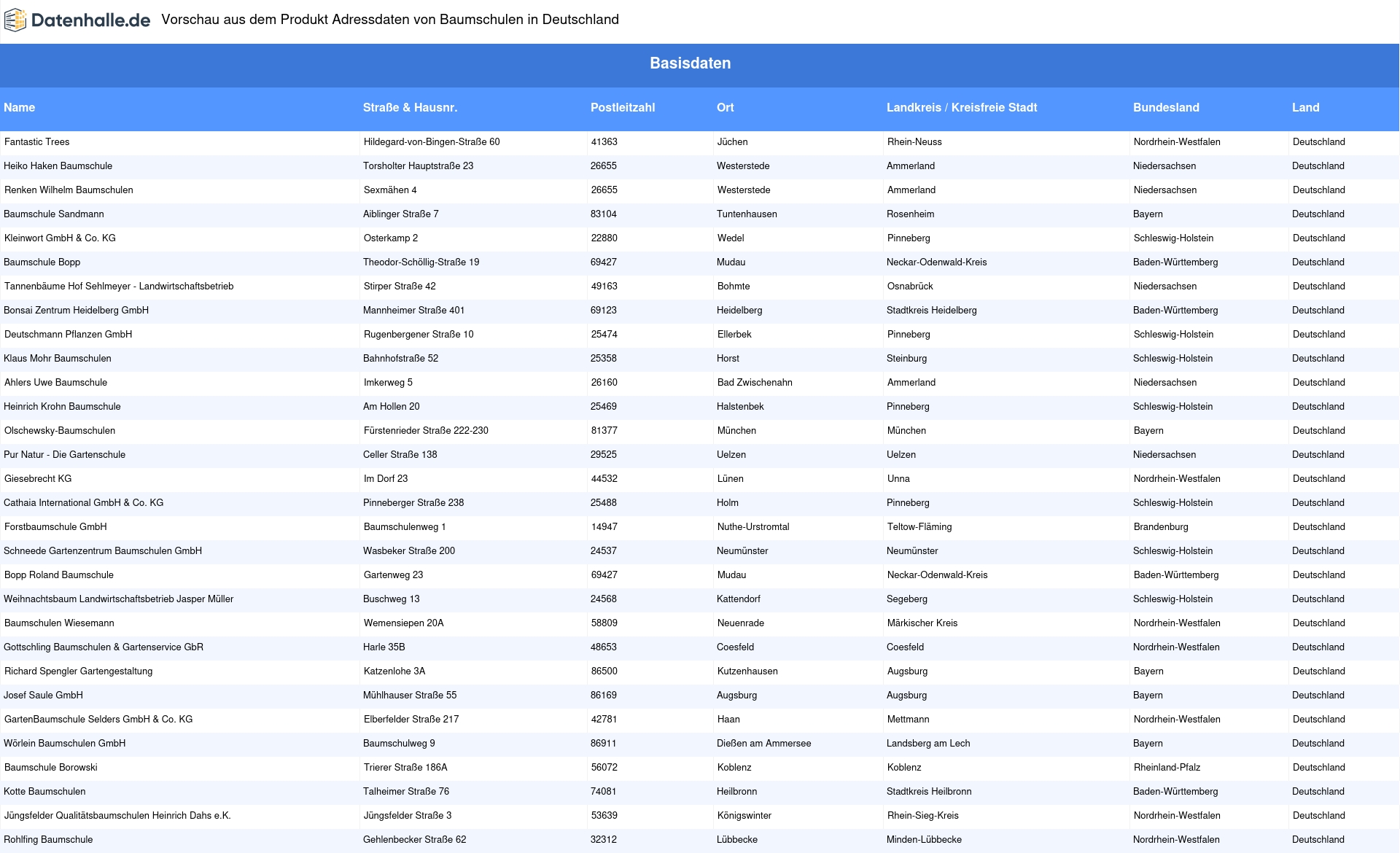This screenshot has height=853, width=1400.
Task: Click Königswinter town cell
Action: pyautogui.click(x=744, y=816)
